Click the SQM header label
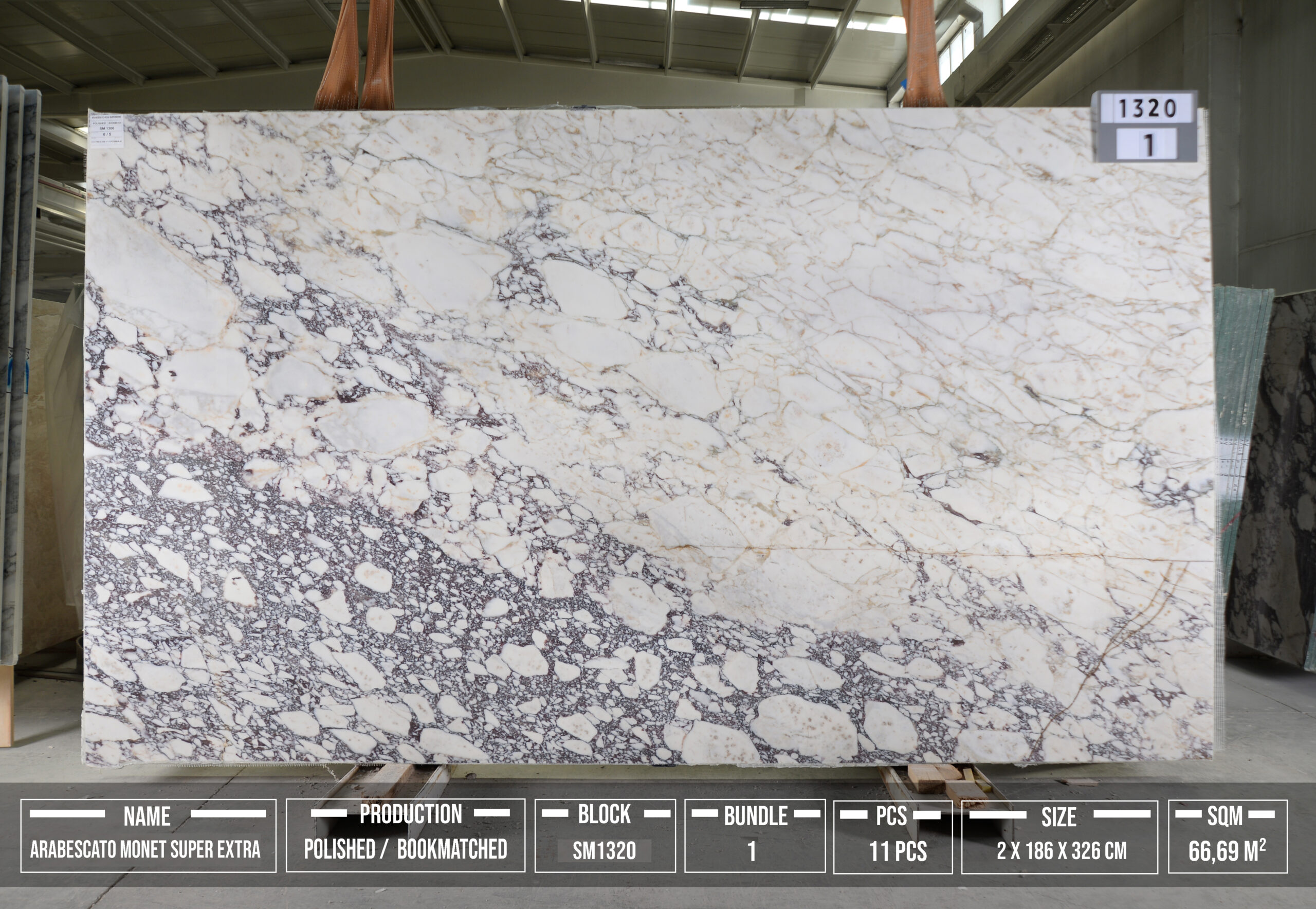Viewport: 1316px width, 909px height. (x=1225, y=816)
